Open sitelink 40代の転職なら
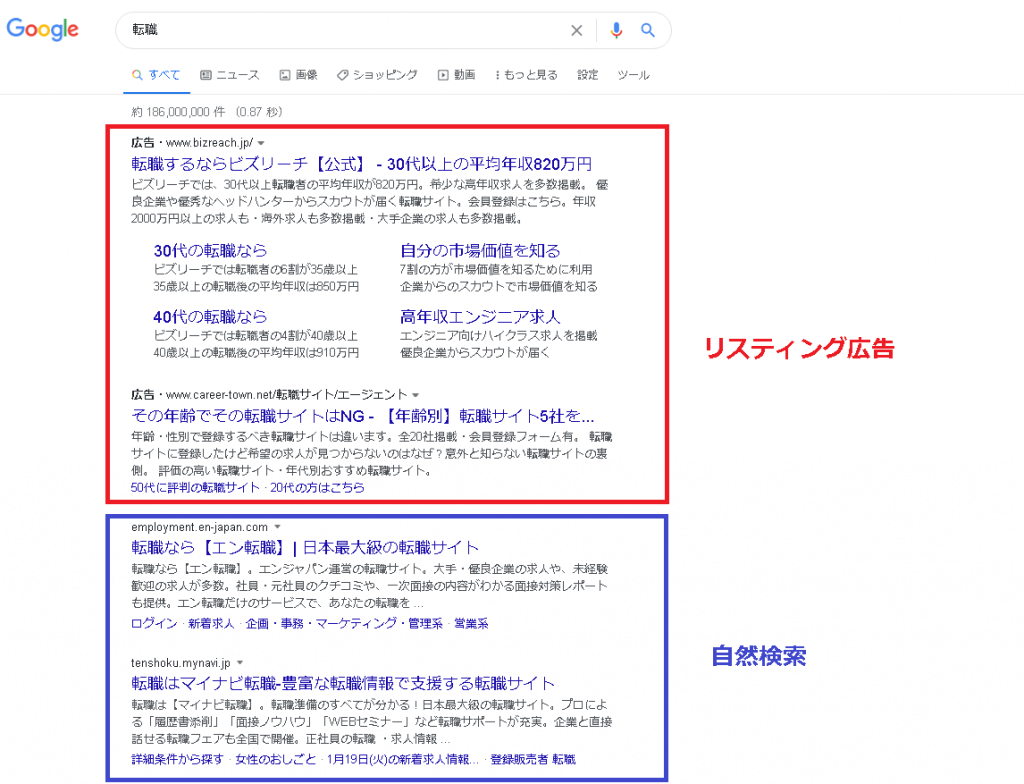This screenshot has height=784, width=1024. click(x=210, y=317)
